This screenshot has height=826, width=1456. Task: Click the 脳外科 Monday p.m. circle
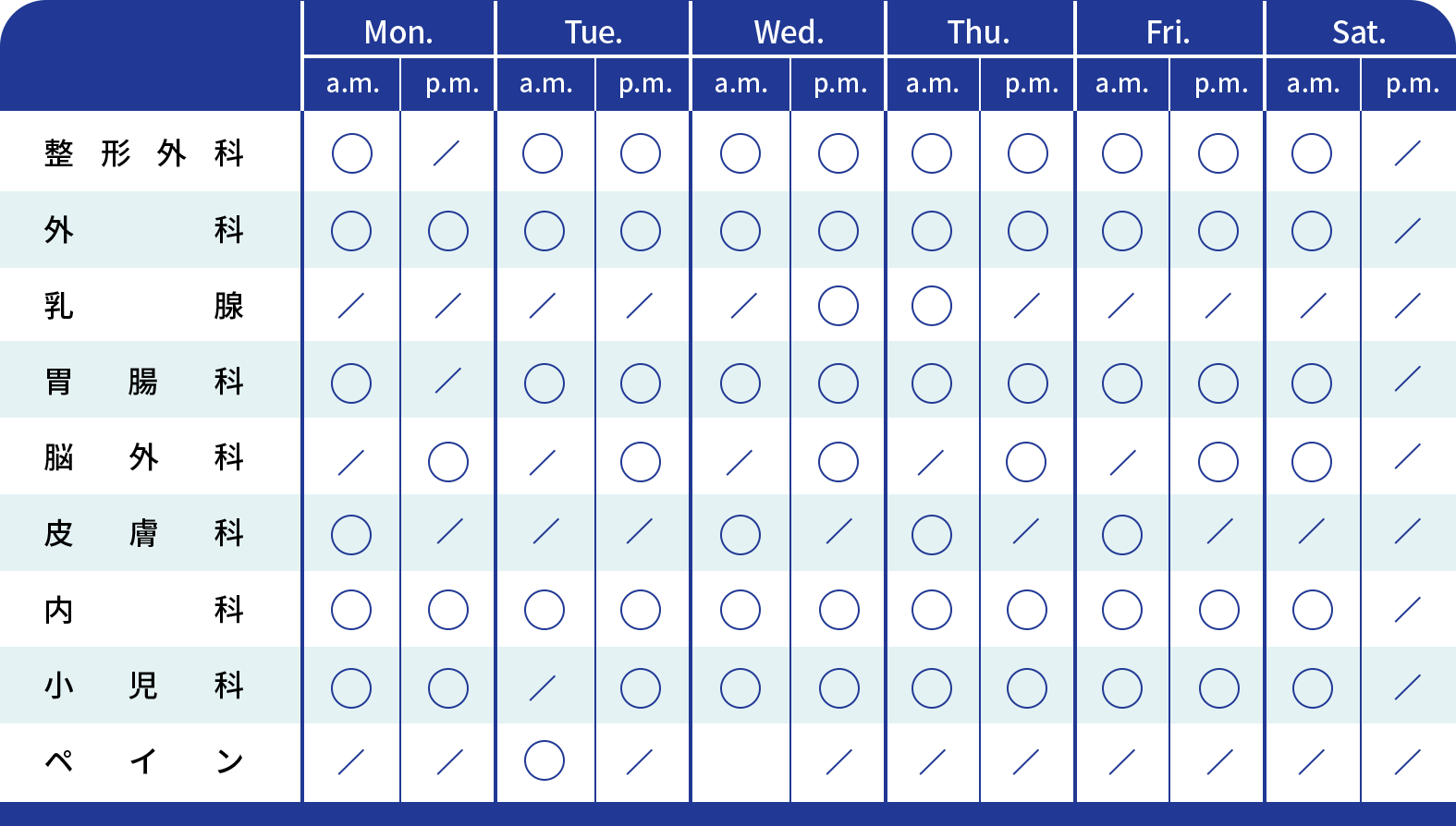pos(447,461)
